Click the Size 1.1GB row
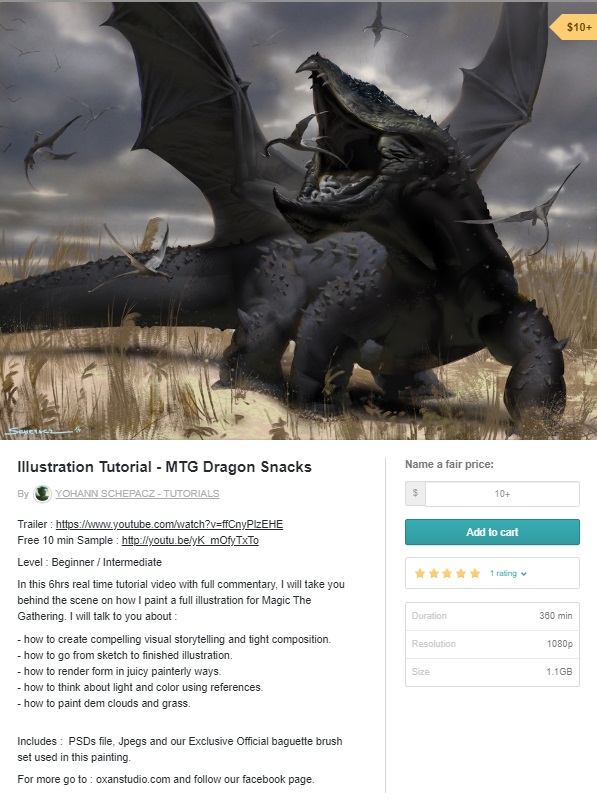 click(492, 672)
